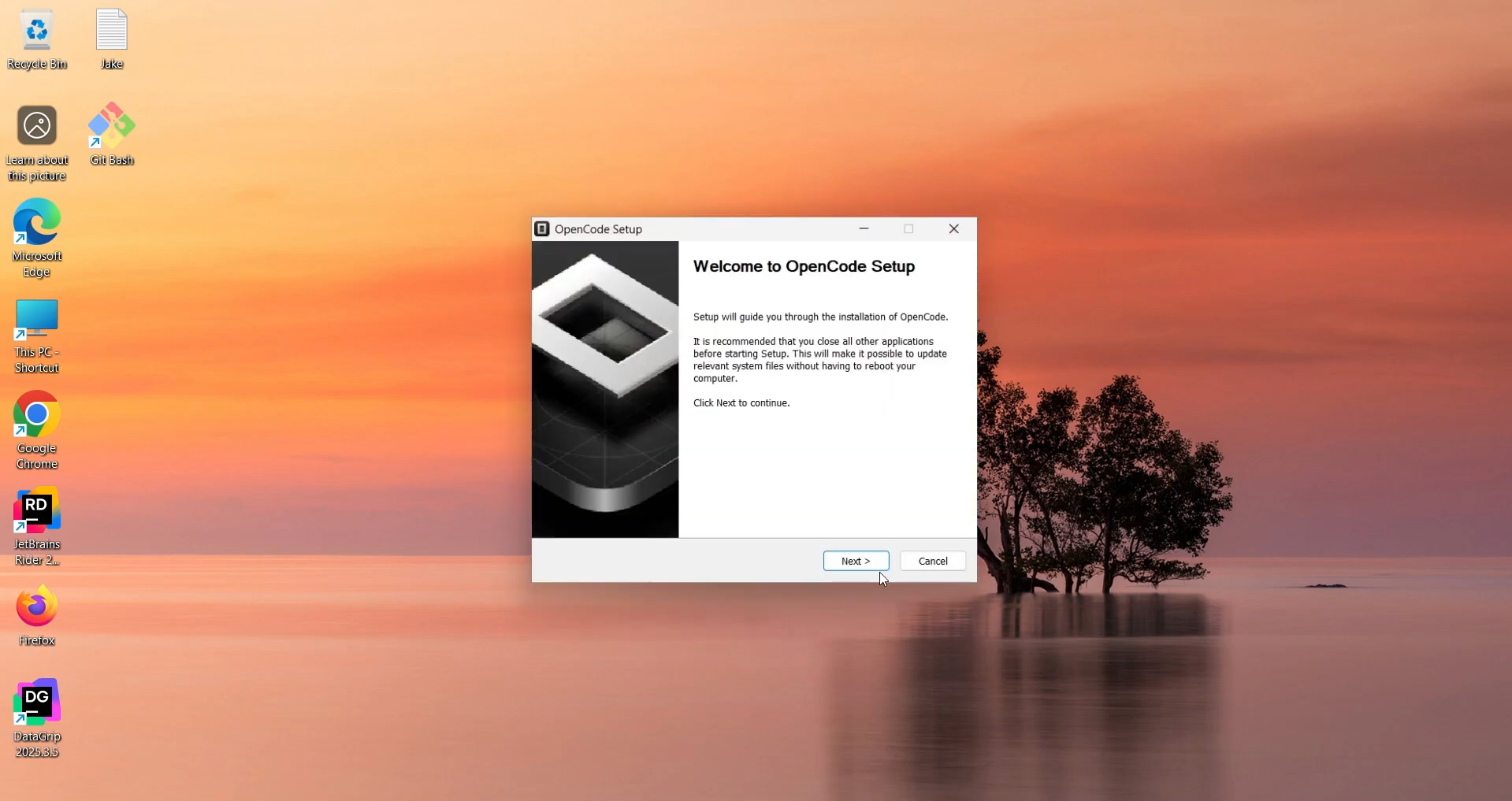Click the OpenCode logo banner image
Viewport: 1512px width, 801px height.
coord(605,389)
